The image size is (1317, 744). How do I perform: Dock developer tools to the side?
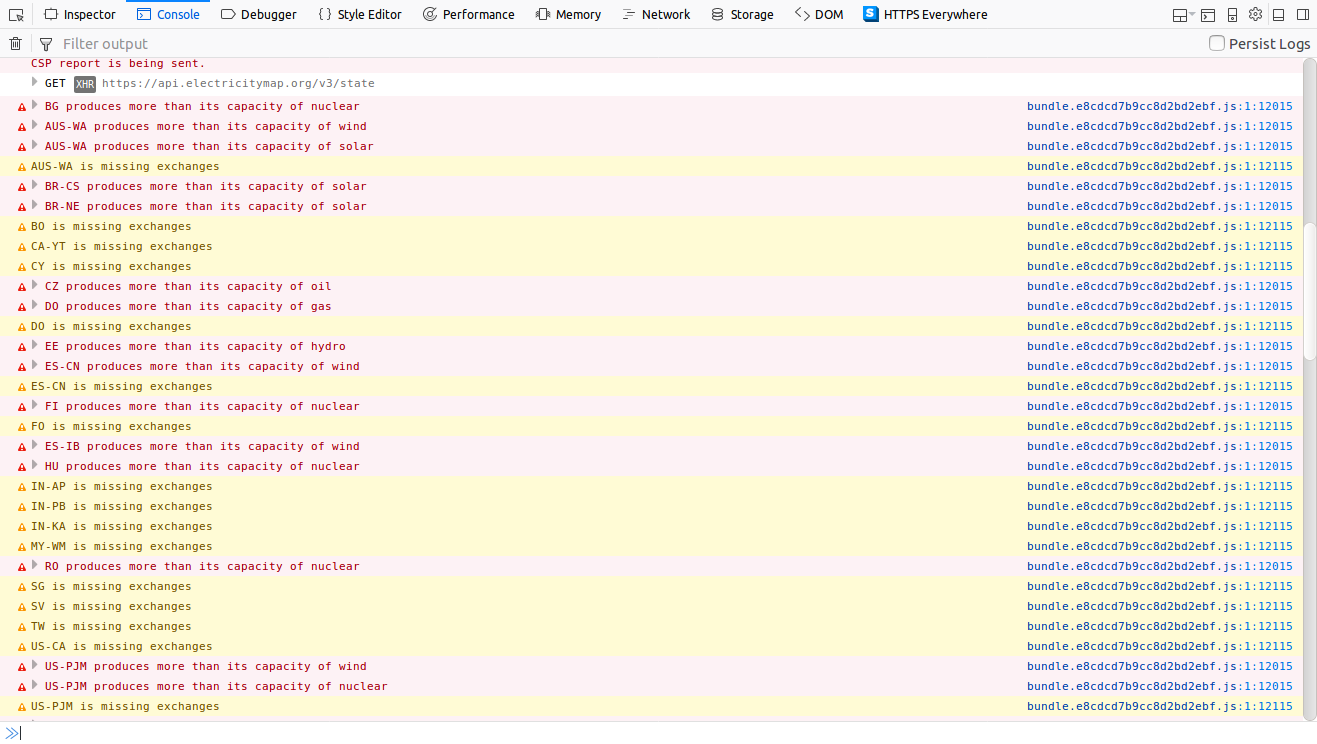click(1302, 15)
